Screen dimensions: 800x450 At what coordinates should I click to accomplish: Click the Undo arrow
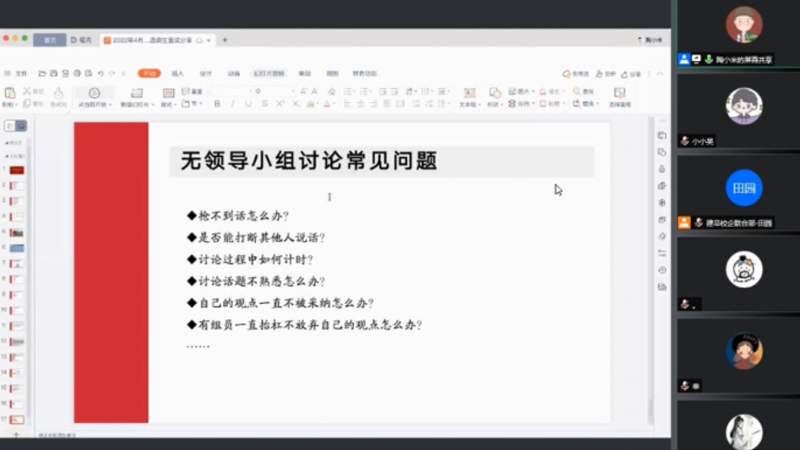[x=101, y=73]
